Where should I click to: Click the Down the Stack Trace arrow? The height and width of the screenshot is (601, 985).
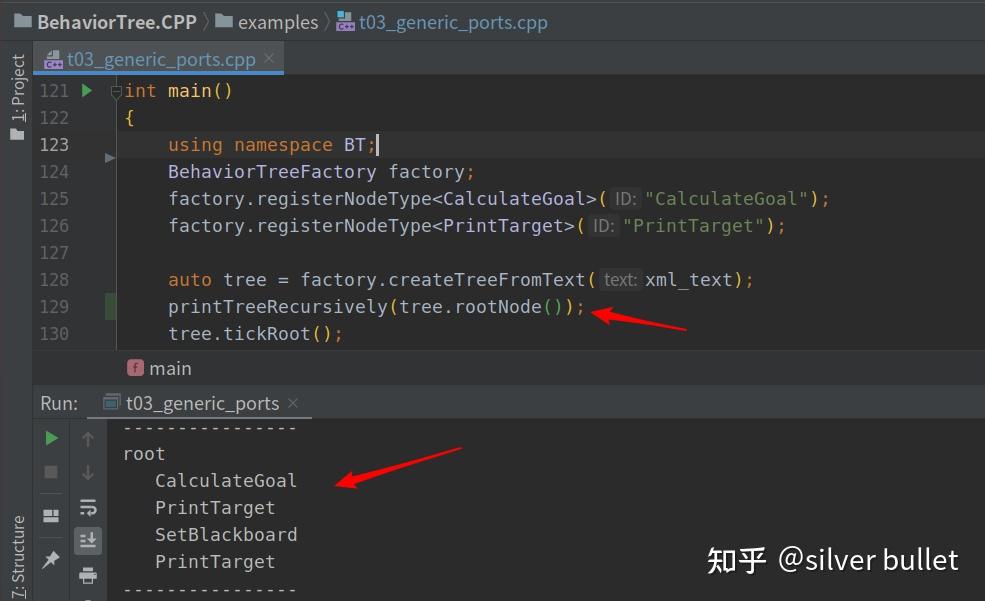(x=88, y=472)
